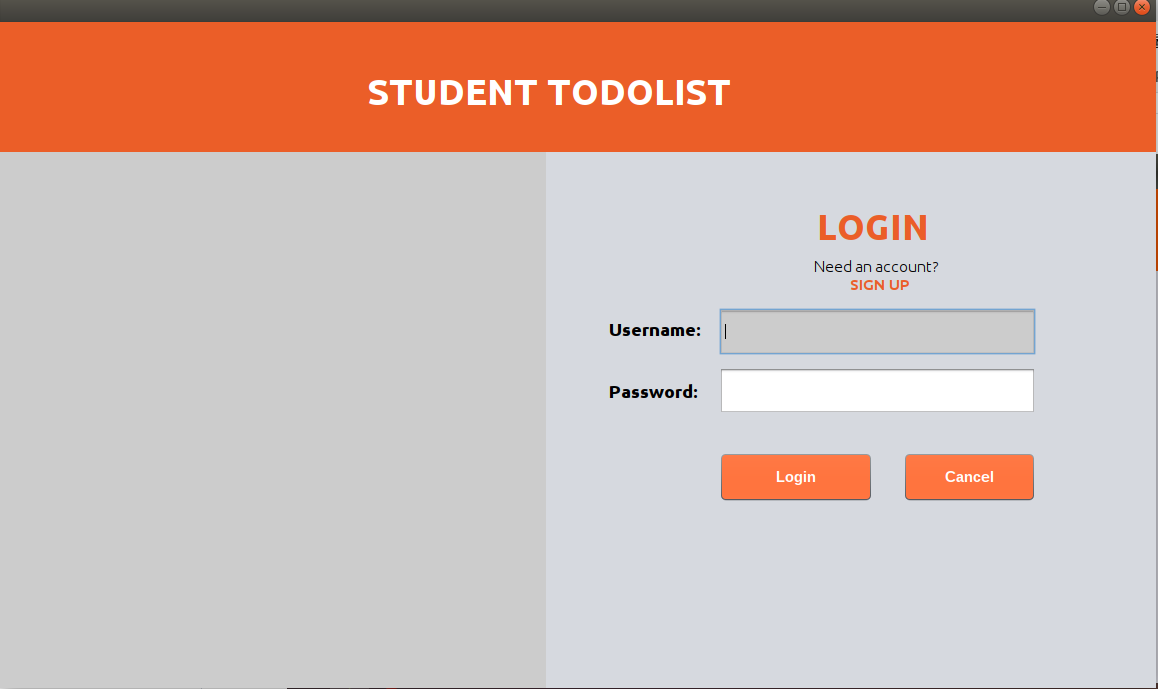Close the application window
This screenshot has width=1158, height=689.
point(1141,7)
